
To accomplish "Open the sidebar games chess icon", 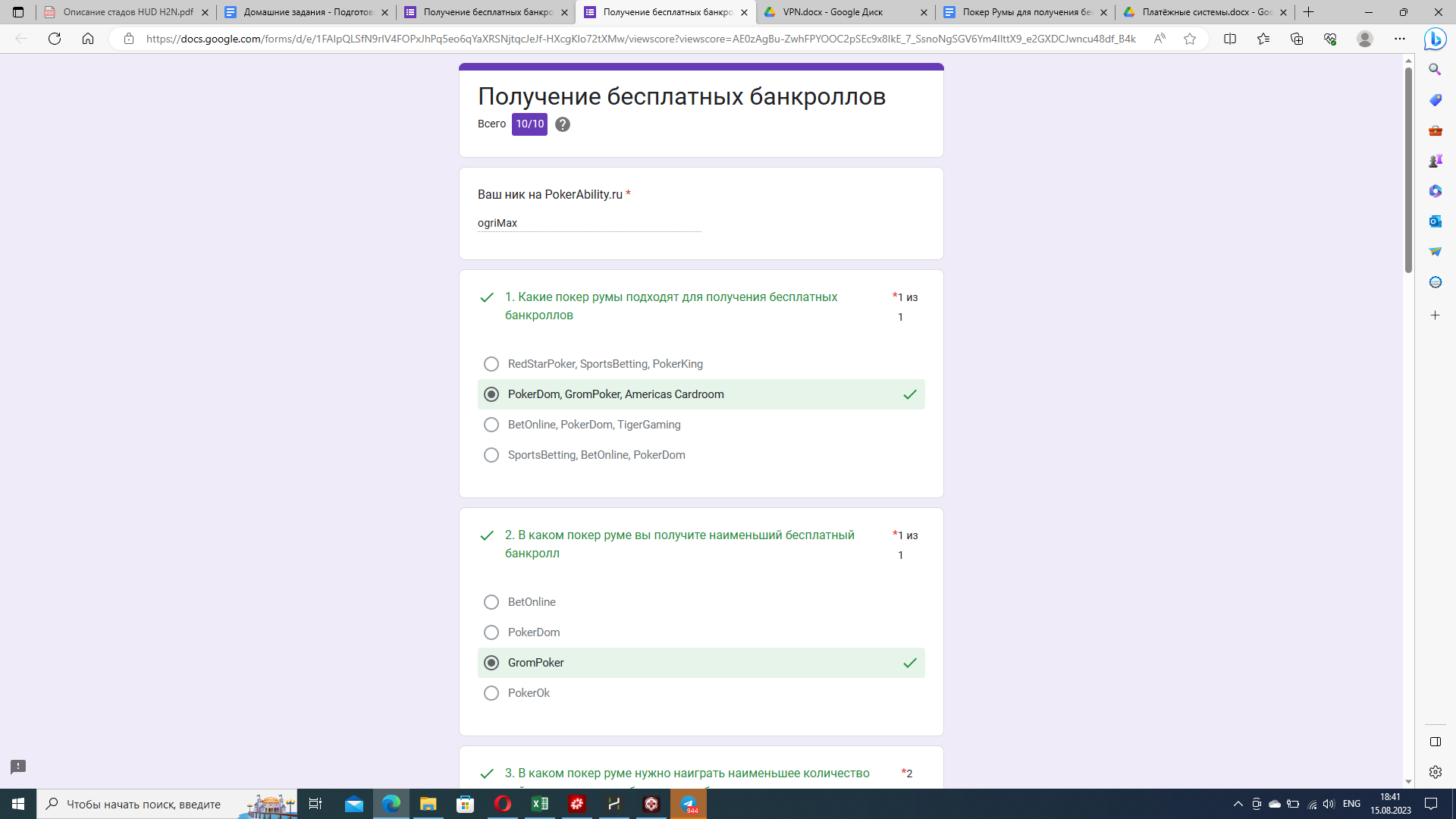I will pyautogui.click(x=1435, y=161).
